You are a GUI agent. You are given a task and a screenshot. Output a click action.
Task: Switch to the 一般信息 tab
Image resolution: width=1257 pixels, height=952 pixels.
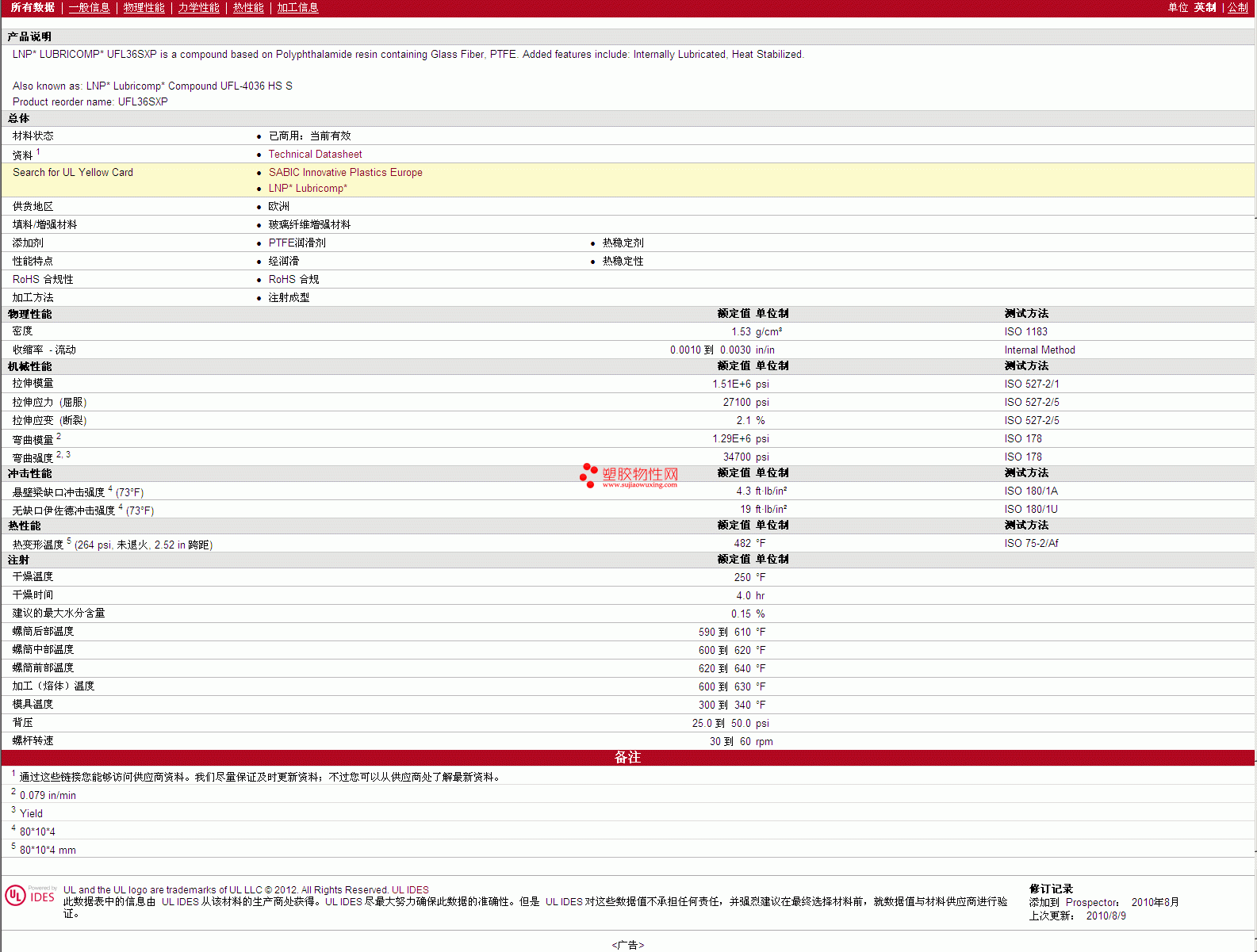pos(89,7)
